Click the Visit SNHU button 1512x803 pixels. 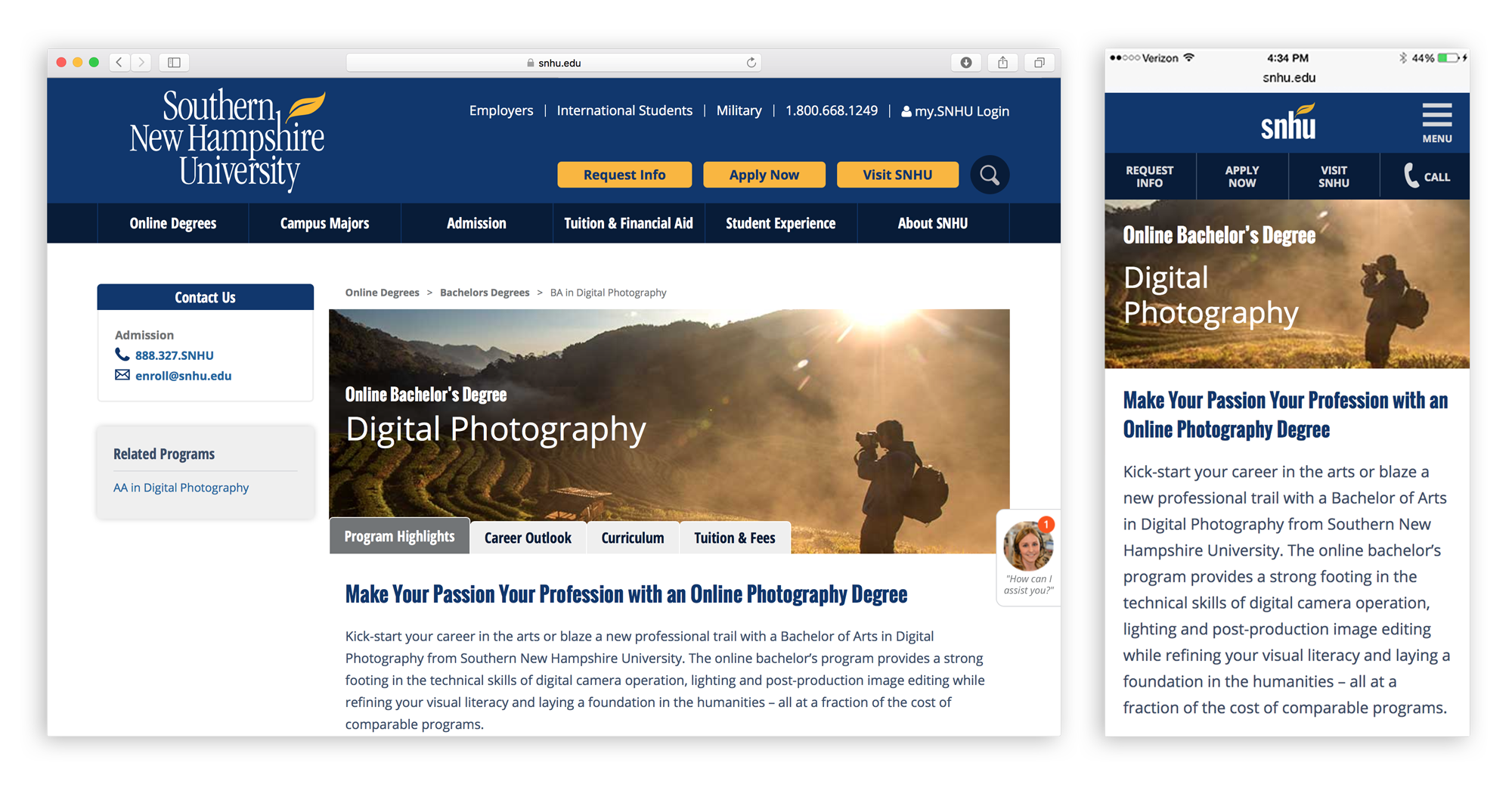click(897, 175)
